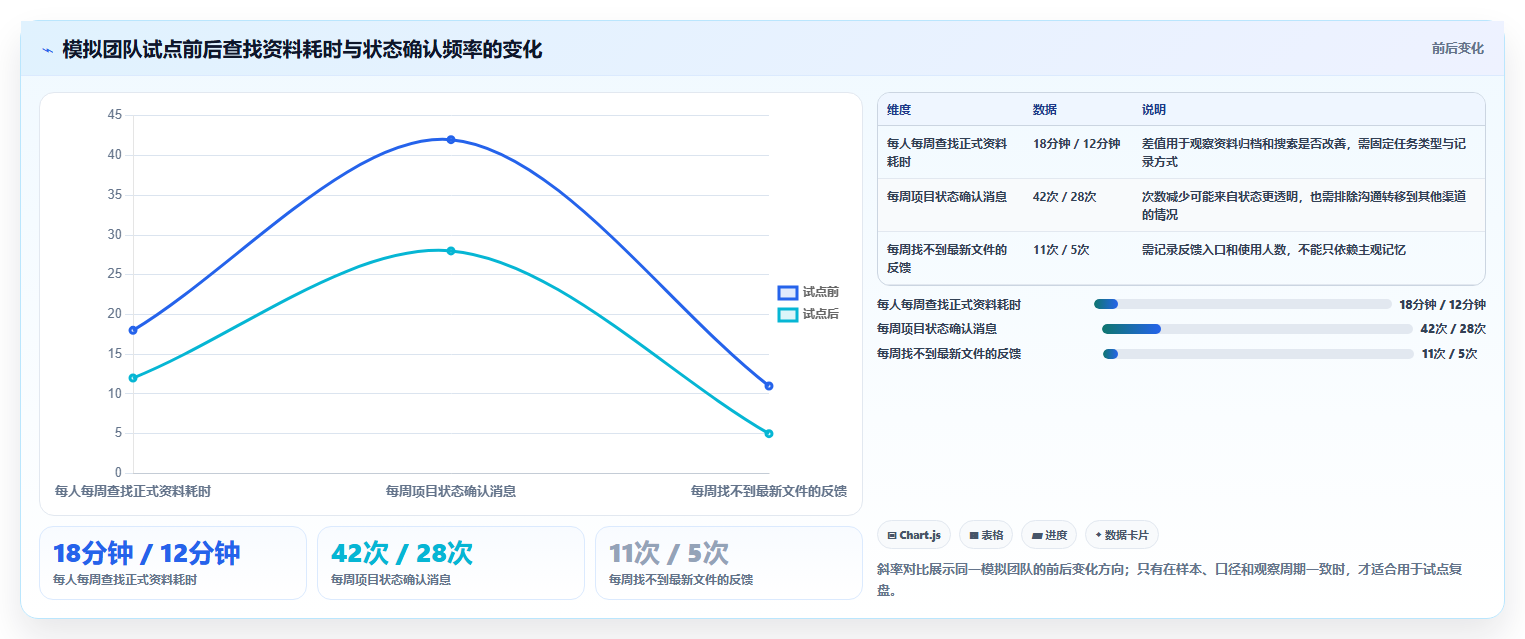Click progress bar for 每周项目状态确认消息
Screen dimensions: 1525x639
click(x=1257, y=329)
